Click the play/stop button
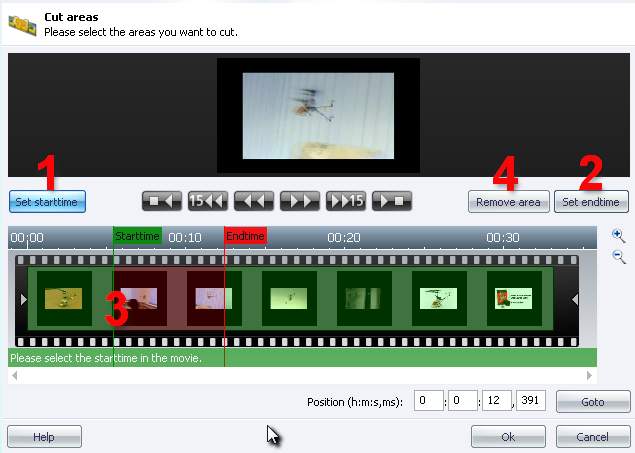This screenshot has height=453, width=635. [x=392, y=201]
